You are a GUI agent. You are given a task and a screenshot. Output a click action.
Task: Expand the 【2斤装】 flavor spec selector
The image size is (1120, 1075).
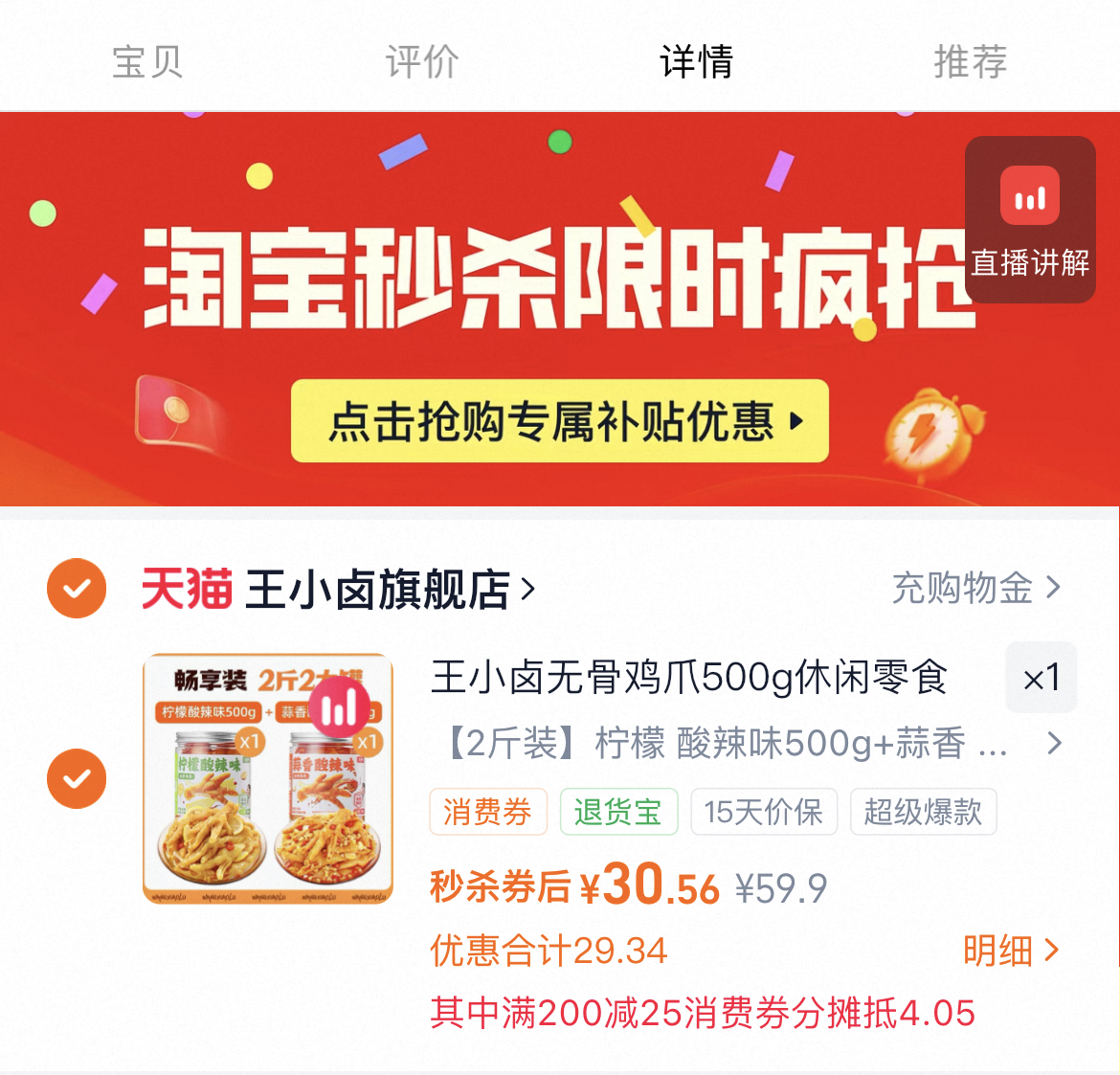[x=749, y=743]
